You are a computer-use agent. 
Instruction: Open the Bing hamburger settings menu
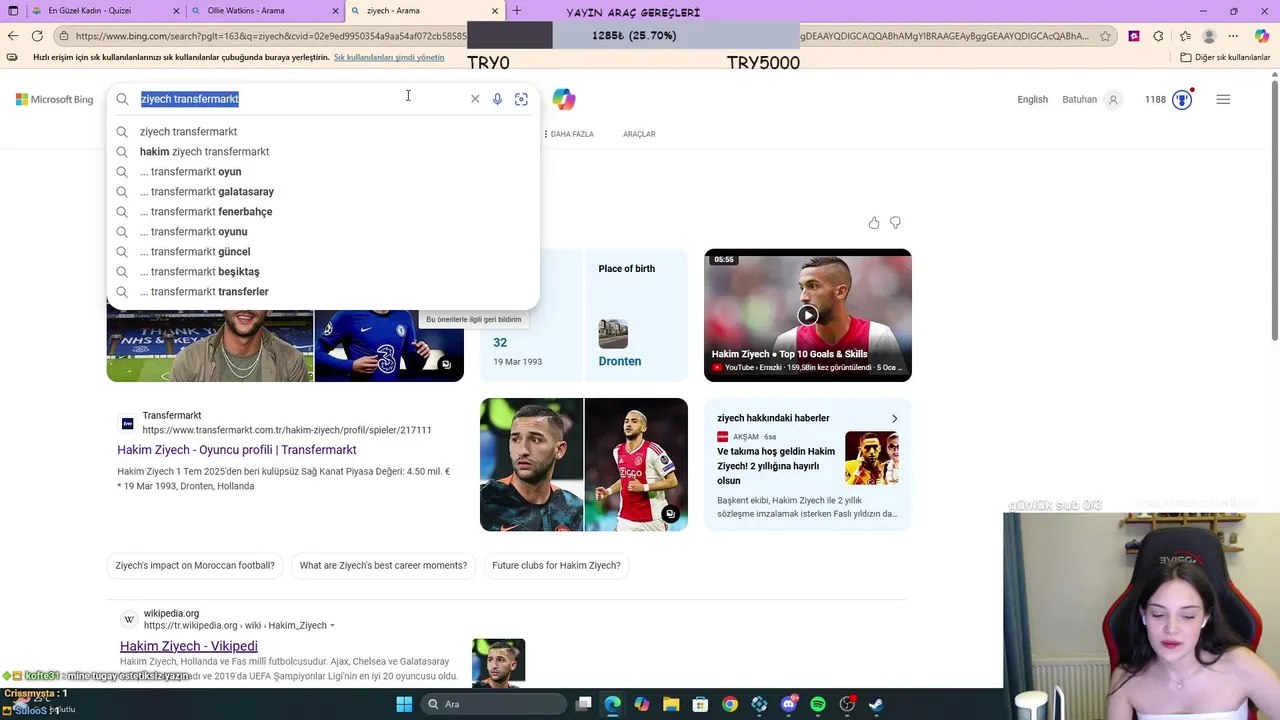pyautogui.click(x=1223, y=99)
